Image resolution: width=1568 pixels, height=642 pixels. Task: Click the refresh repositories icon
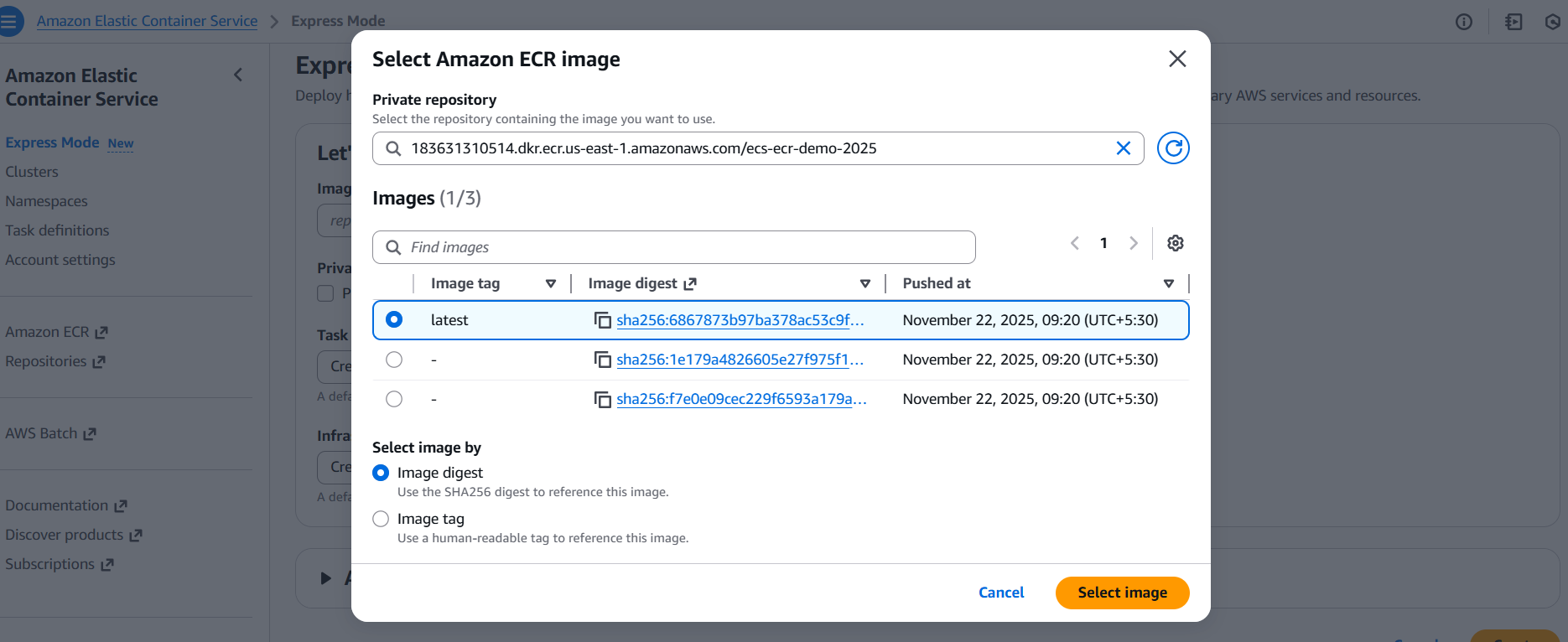1173,148
